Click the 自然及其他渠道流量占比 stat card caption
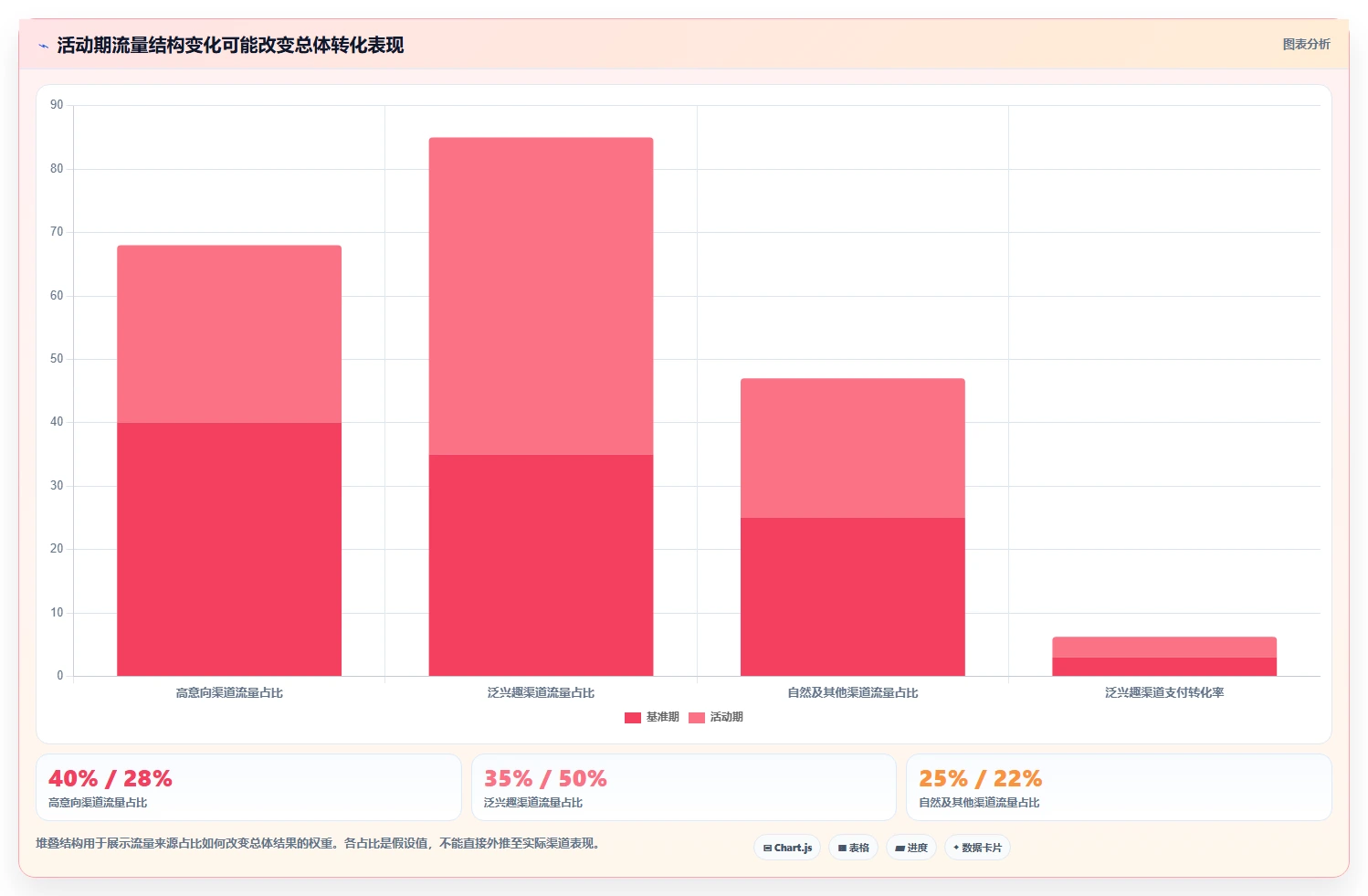This screenshot has height=896, width=1368. pyautogui.click(x=979, y=803)
